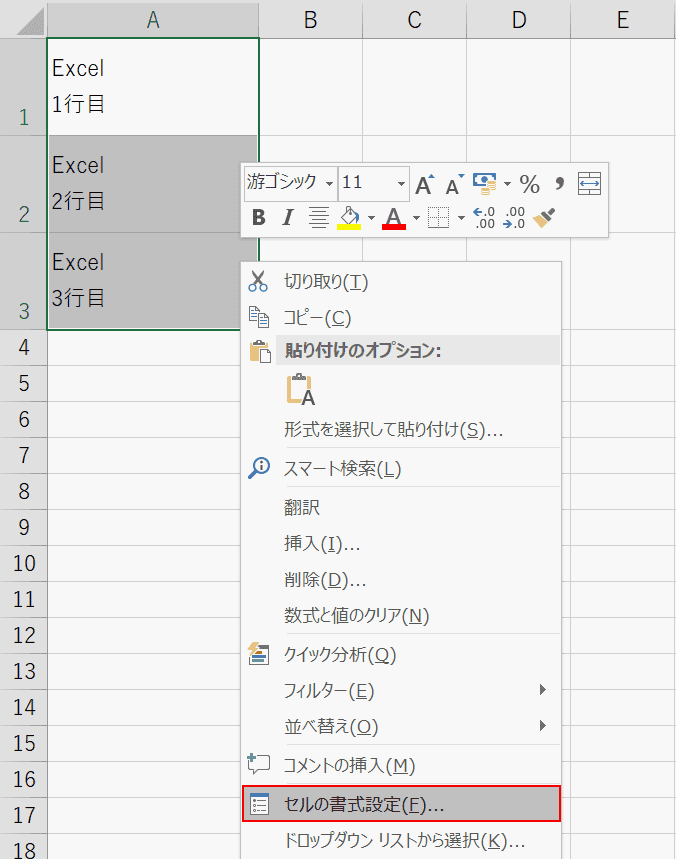The width and height of the screenshot is (676, 859).
Task: Select クイック分析(Q) menu entry
Action: (401, 655)
